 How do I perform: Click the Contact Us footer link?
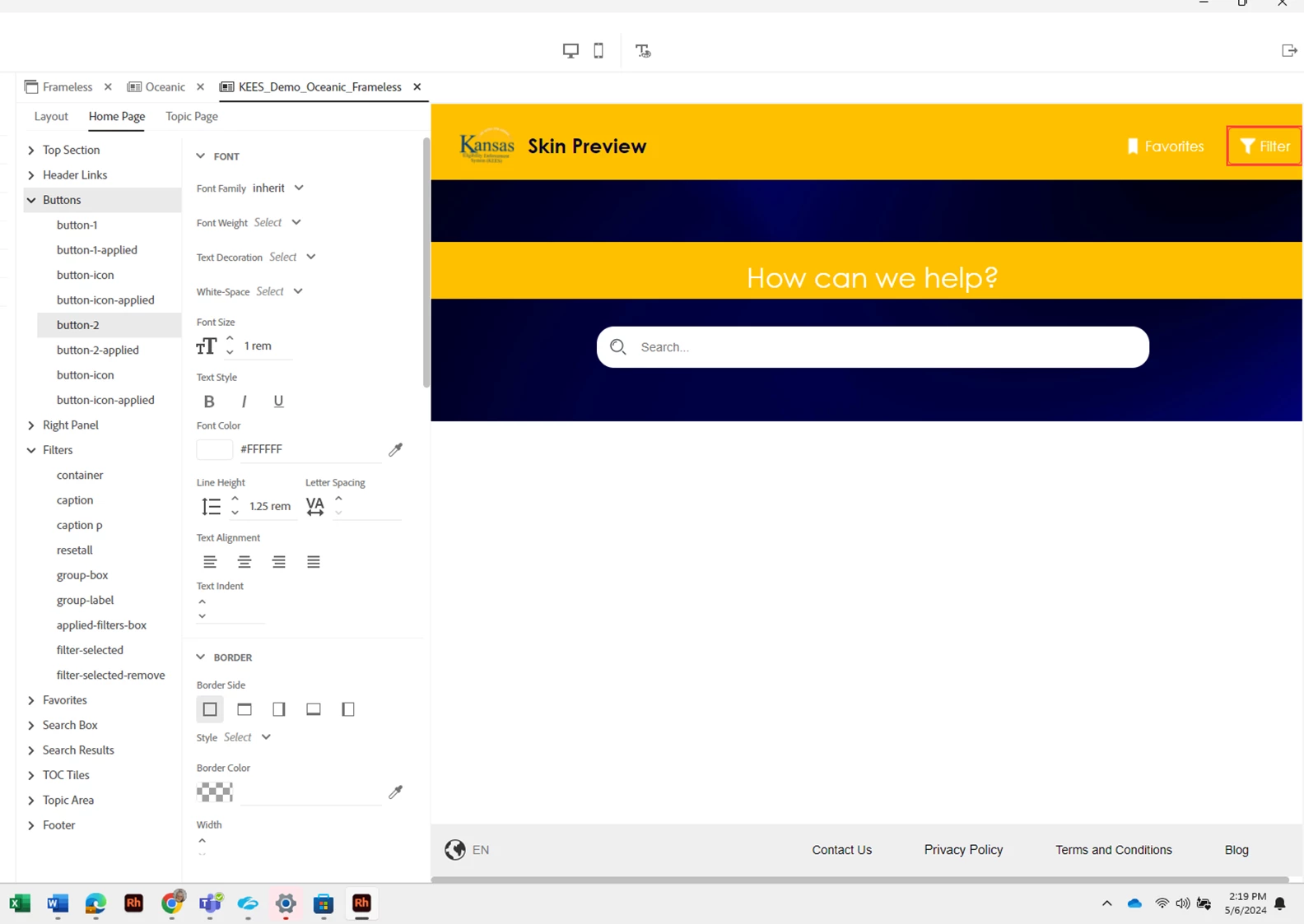(x=841, y=850)
